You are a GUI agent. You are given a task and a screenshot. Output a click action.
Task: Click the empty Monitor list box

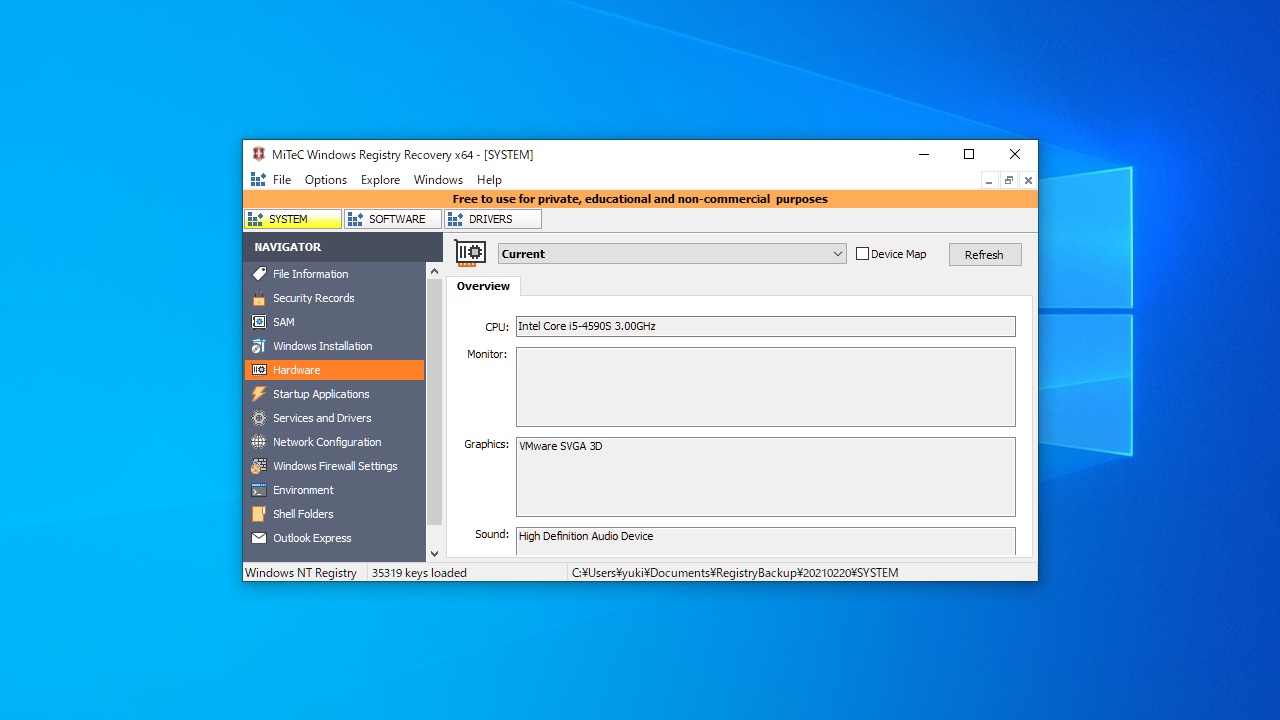765,387
